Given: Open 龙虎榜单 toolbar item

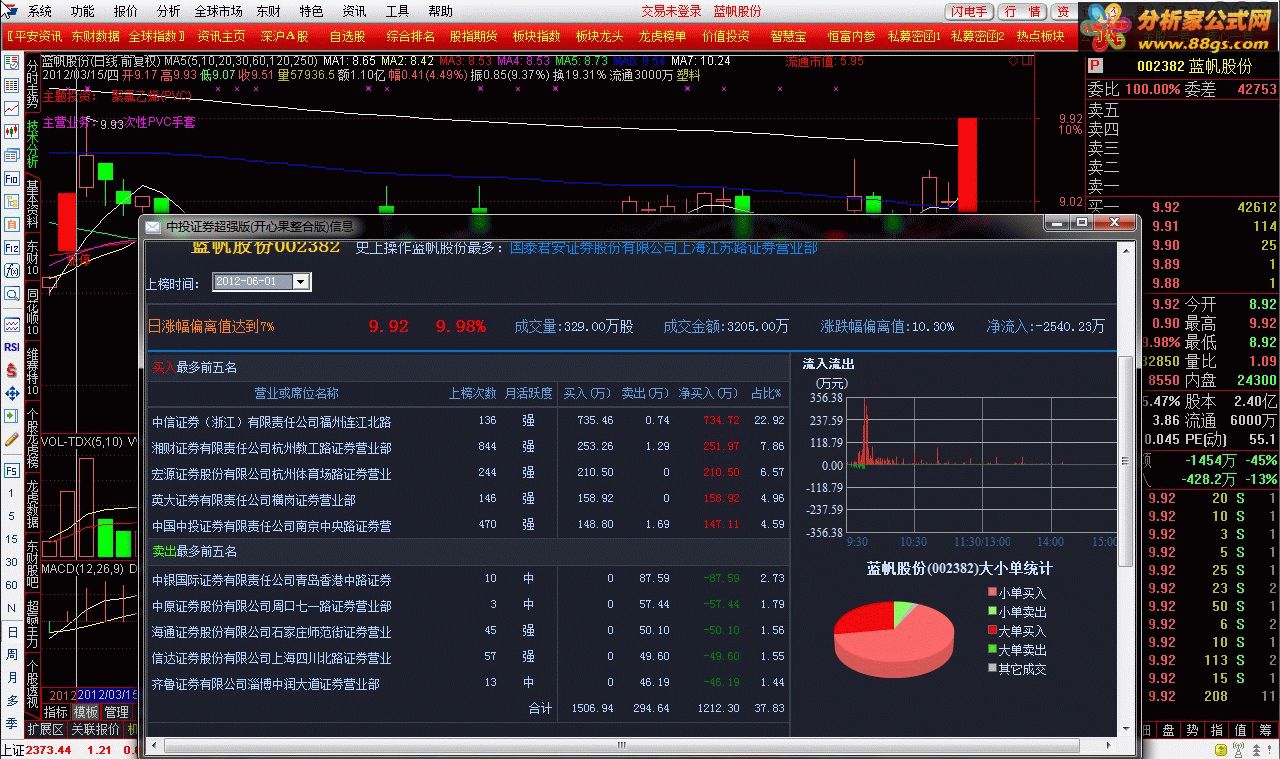Looking at the screenshot, I should pos(662,36).
